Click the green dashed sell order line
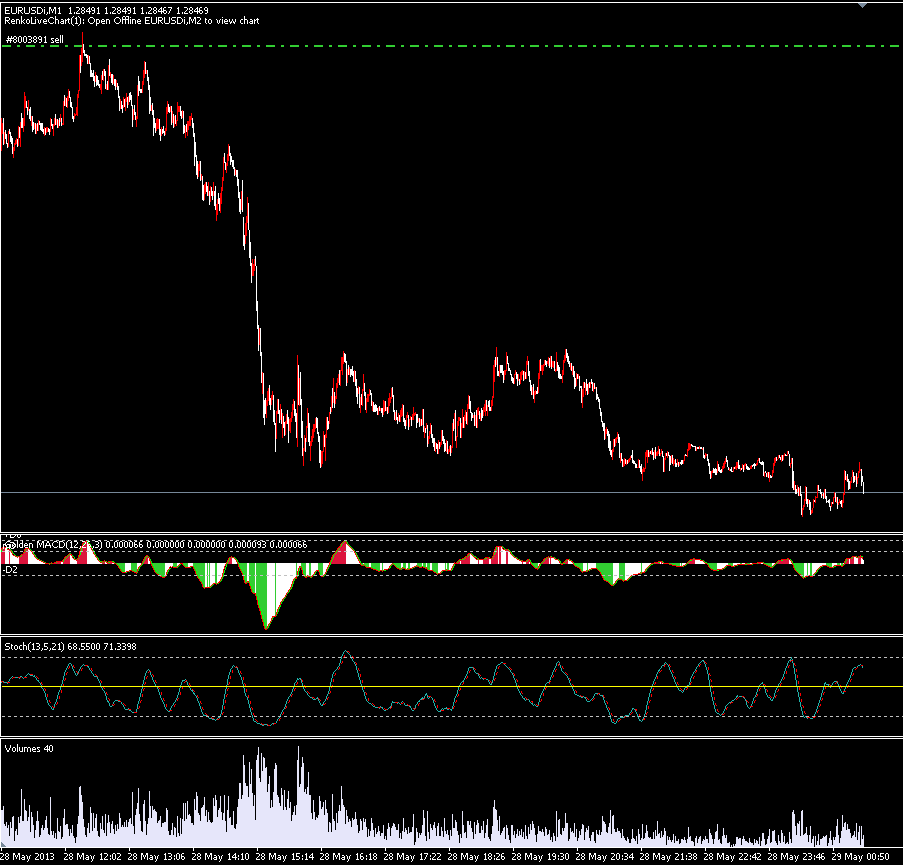Image resolution: width=903 pixels, height=865 pixels. [x=452, y=45]
